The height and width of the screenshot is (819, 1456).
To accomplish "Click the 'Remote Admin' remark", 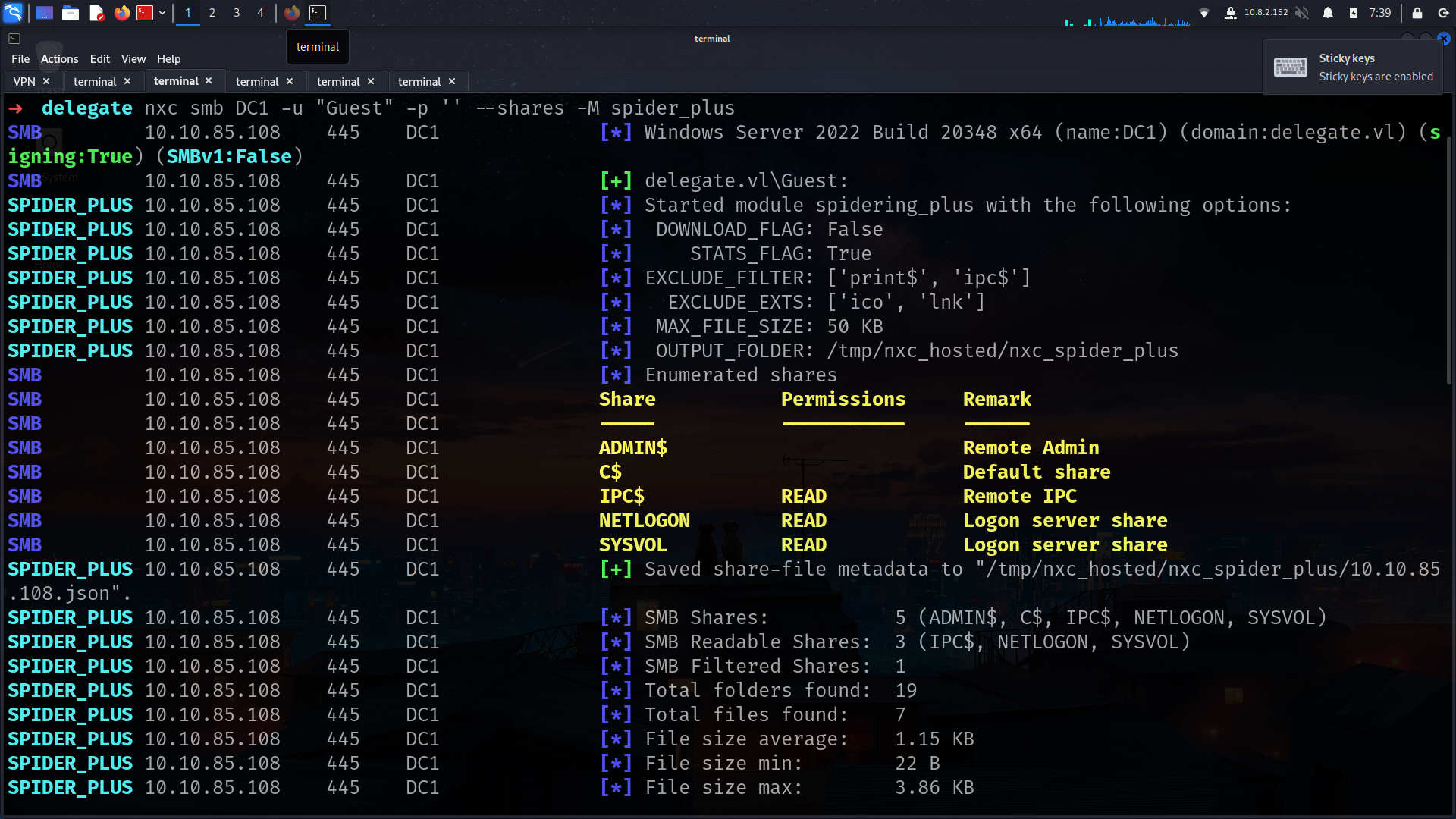I will coord(1031,448).
